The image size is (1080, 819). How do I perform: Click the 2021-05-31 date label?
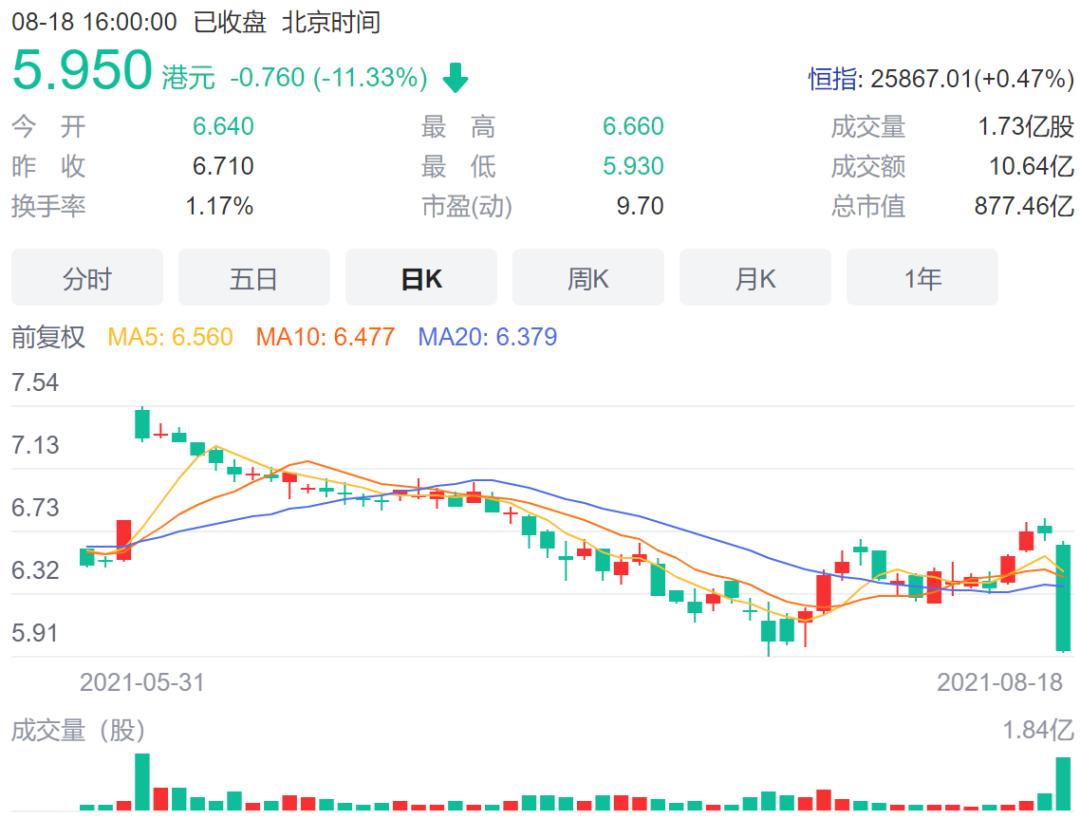tap(141, 683)
